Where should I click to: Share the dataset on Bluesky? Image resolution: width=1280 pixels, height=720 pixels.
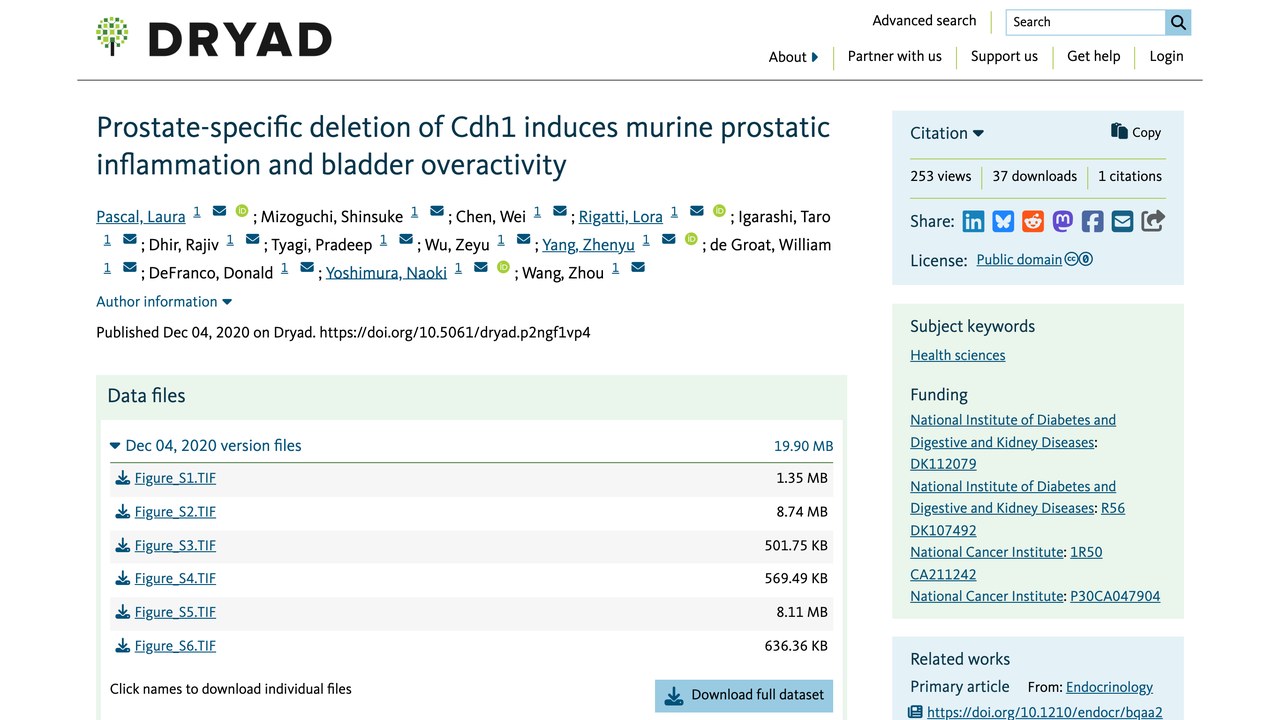[1003, 221]
